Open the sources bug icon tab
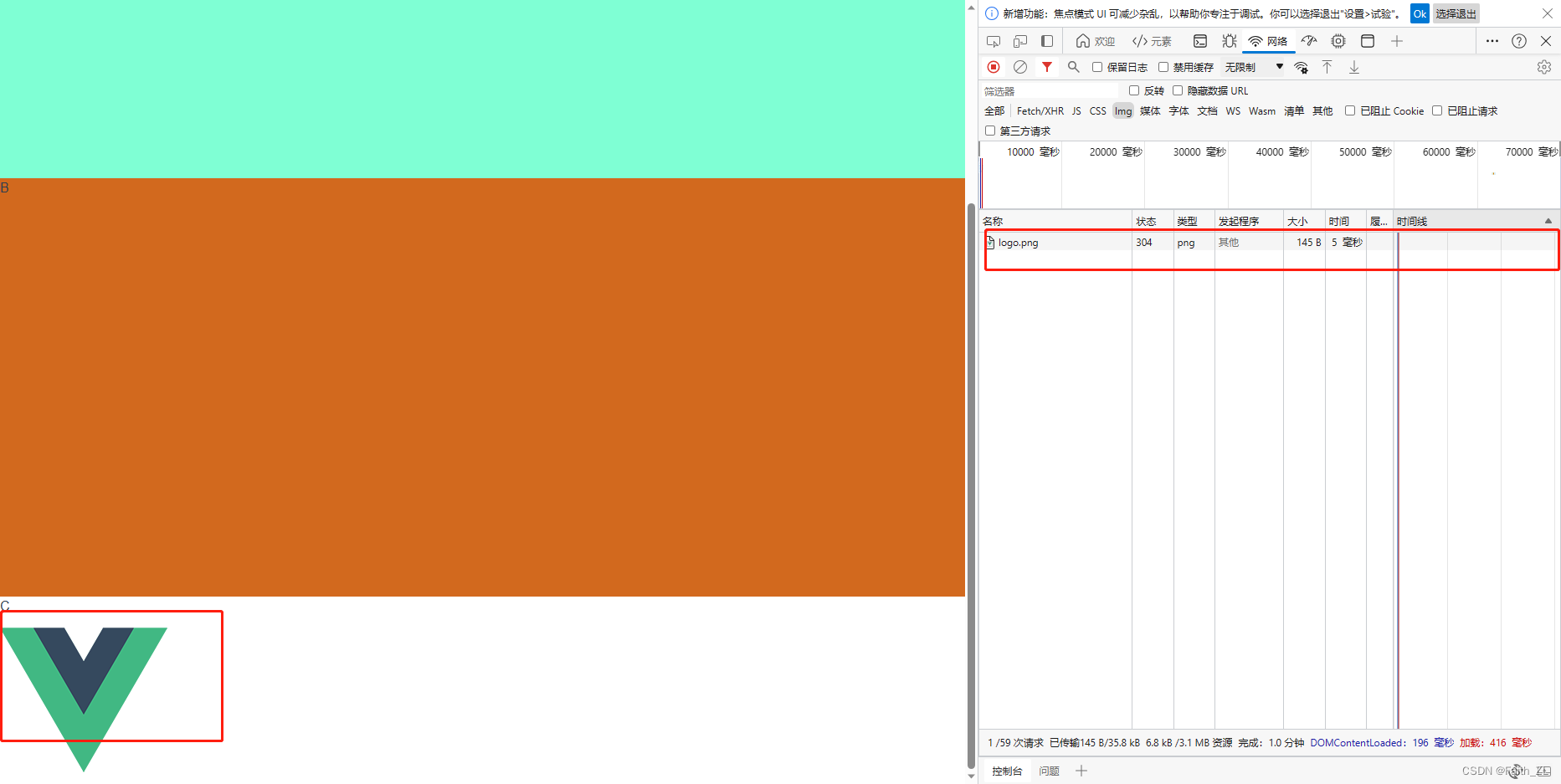 [1230, 41]
